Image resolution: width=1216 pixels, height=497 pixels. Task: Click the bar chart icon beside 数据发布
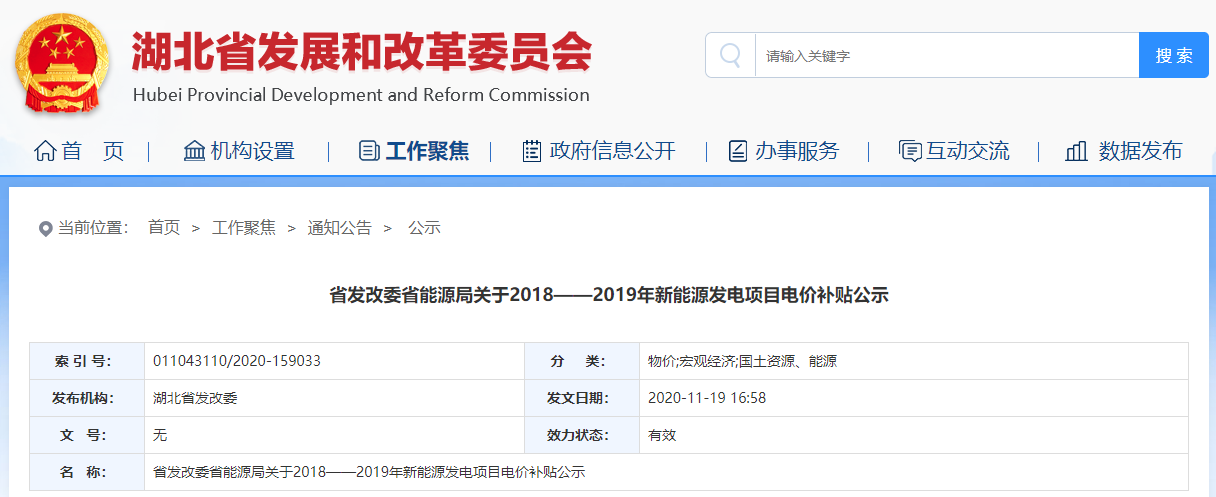[x=1076, y=151]
